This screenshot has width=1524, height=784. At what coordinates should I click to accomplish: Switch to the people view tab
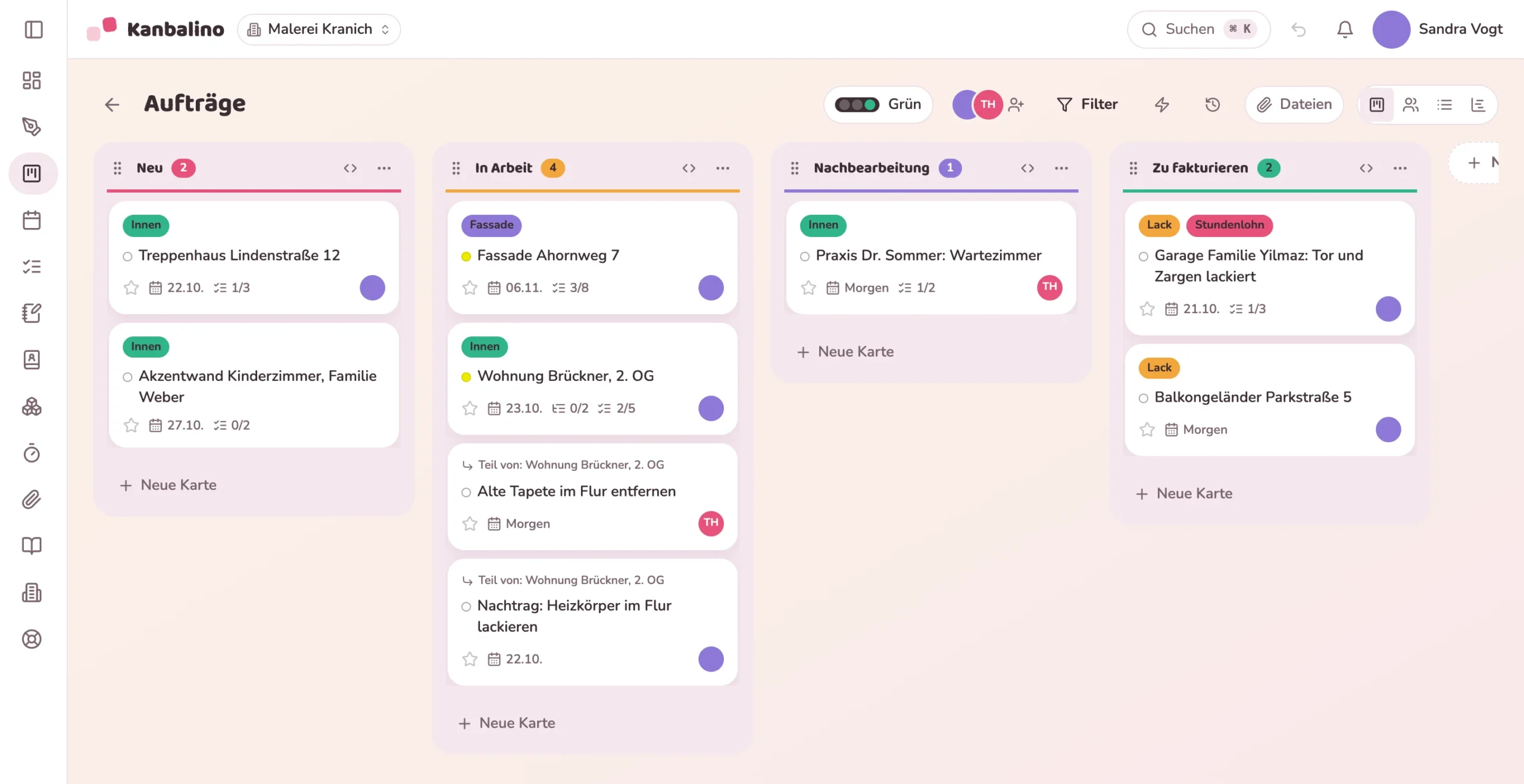pos(1410,105)
